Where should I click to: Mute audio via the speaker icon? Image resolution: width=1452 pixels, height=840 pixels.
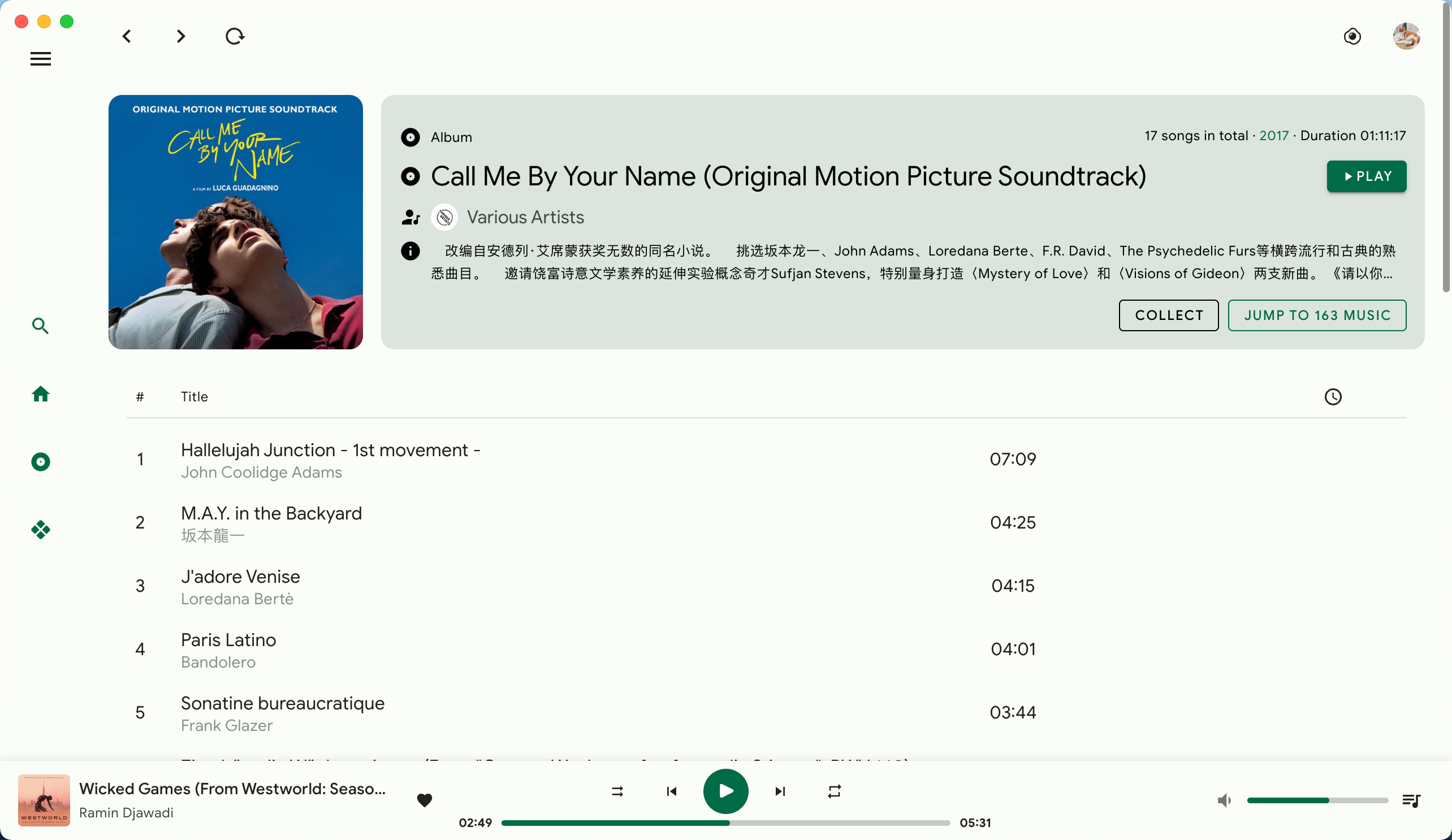(1224, 800)
